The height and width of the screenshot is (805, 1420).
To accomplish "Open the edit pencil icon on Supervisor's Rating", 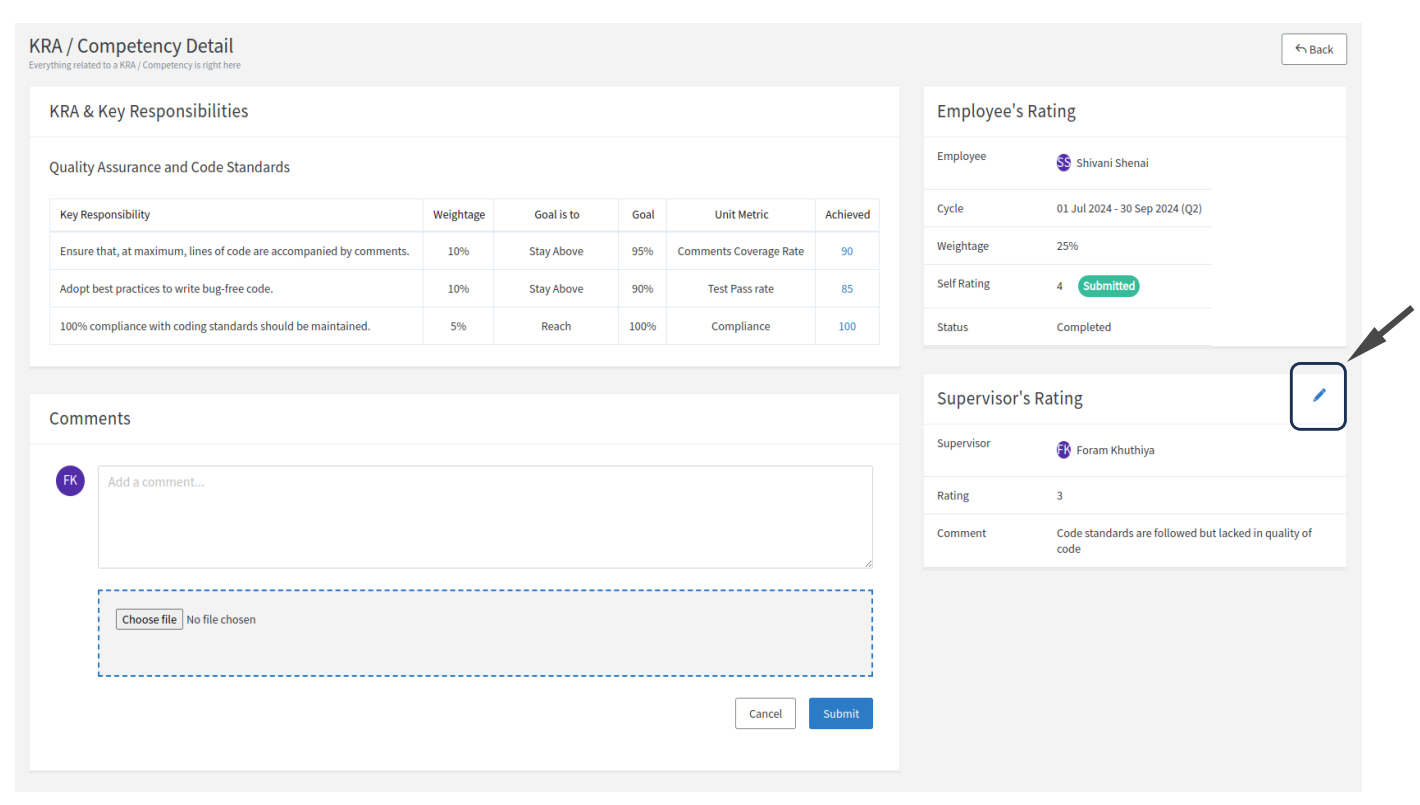I will pos(1318,396).
